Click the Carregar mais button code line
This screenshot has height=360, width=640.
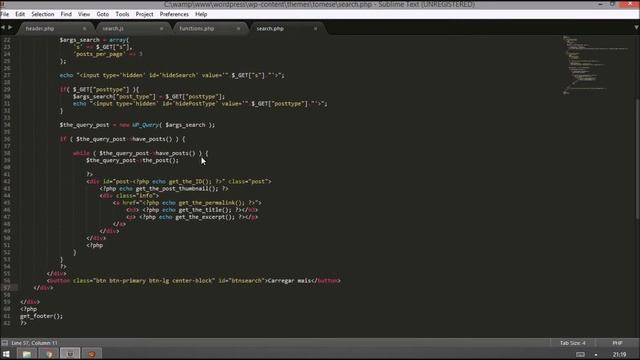[193, 281]
